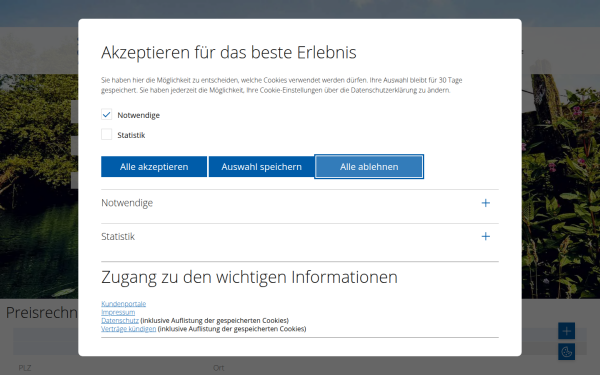Expand the Statistik section plus icon
The width and height of the screenshot is (600, 375).
coord(485,236)
